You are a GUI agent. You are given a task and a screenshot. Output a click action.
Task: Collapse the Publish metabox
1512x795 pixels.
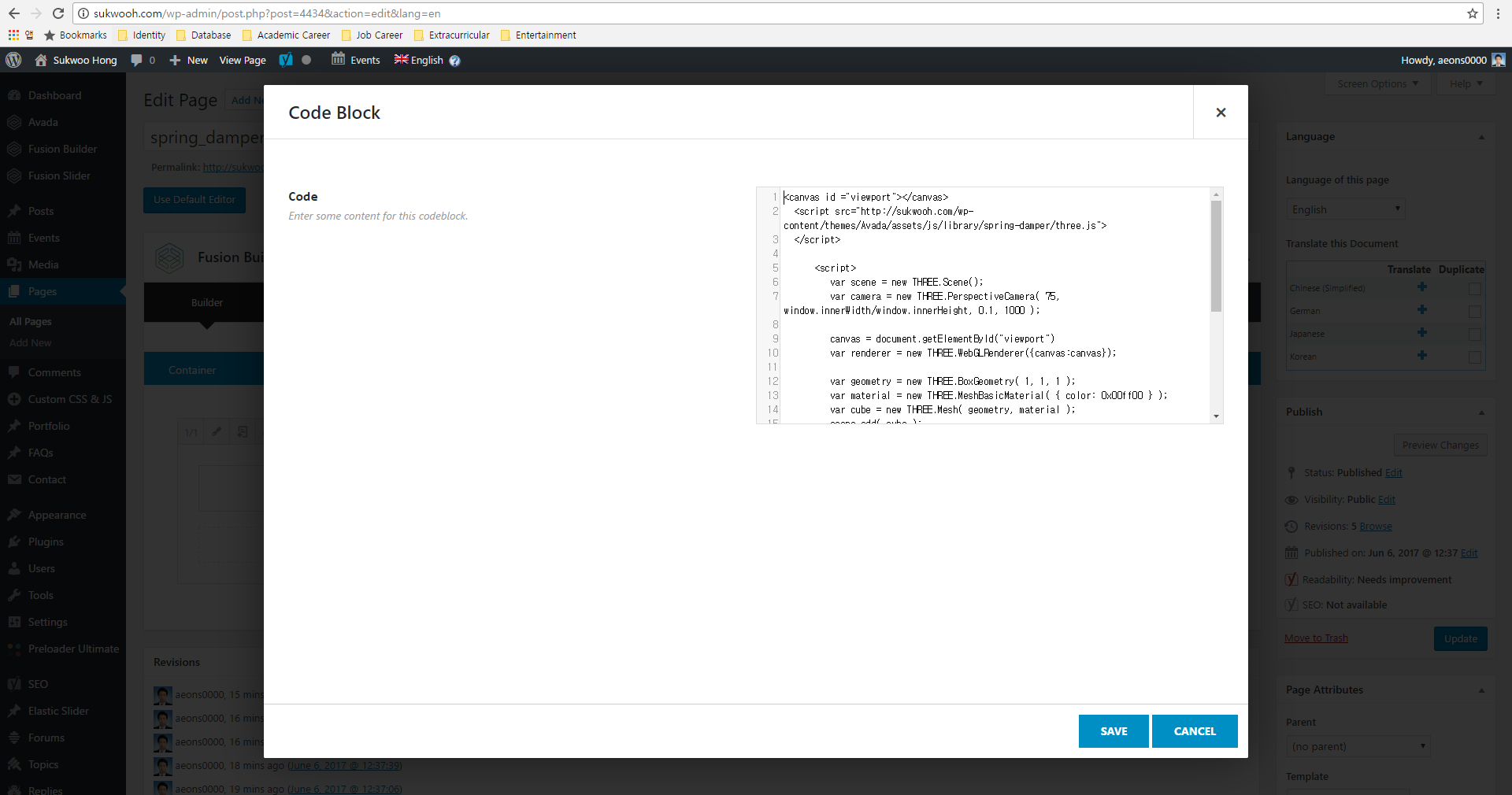click(x=1481, y=412)
